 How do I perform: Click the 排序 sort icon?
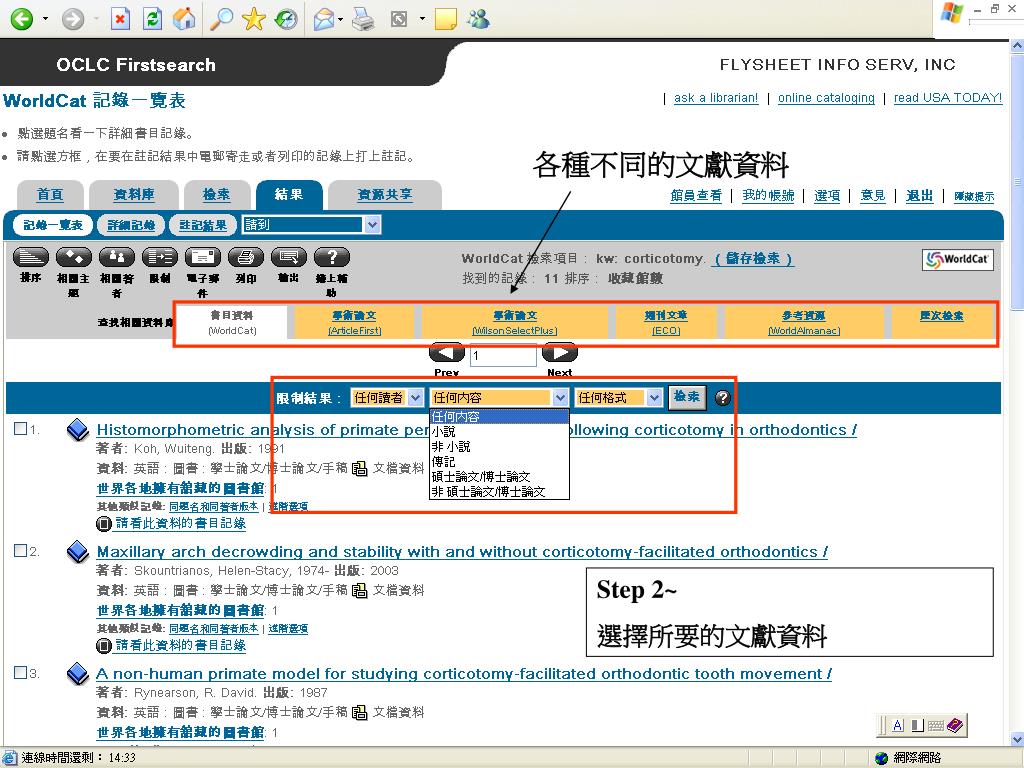(x=31, y=257)
